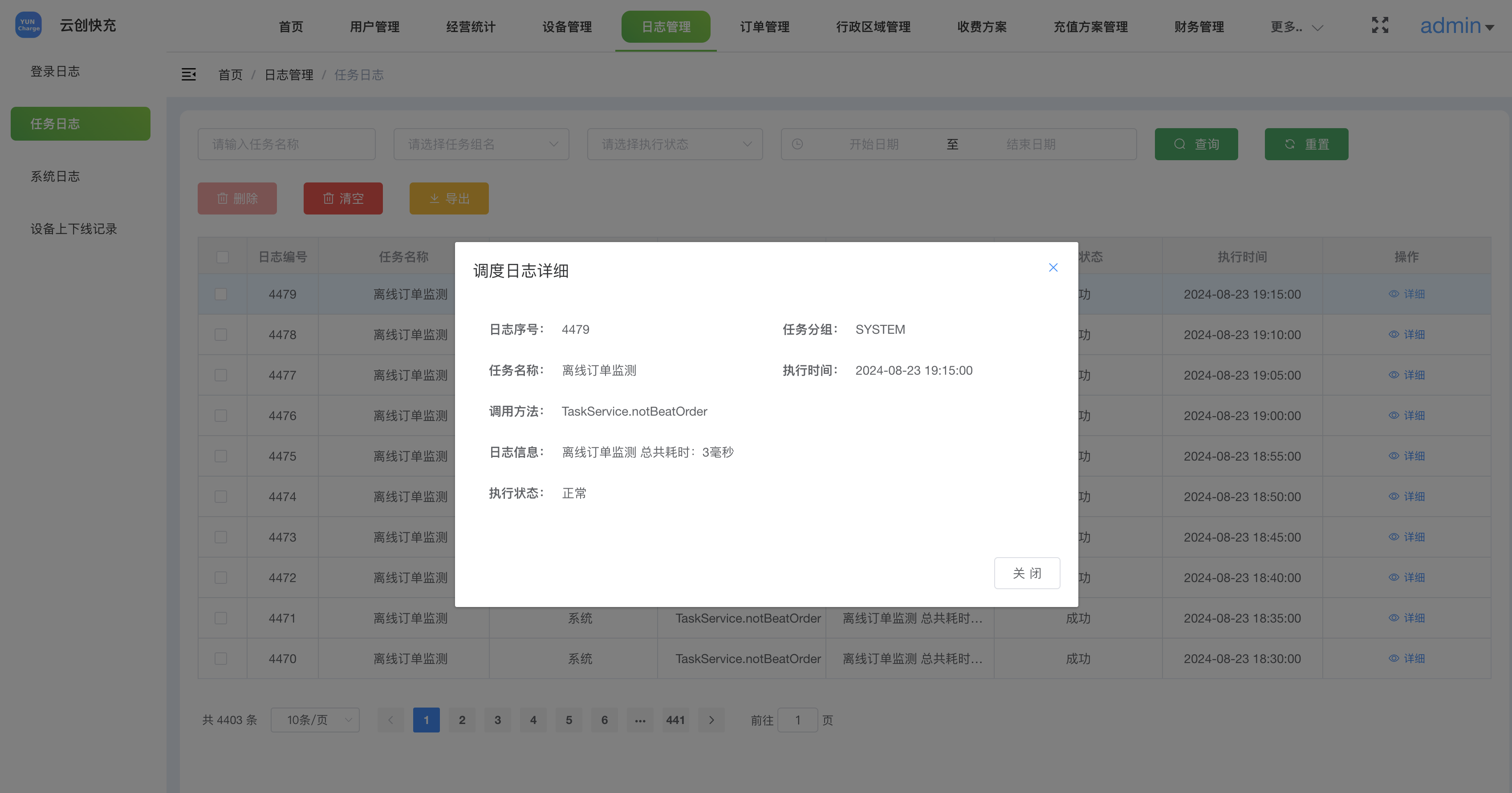Open 设备上下线记录 in the sidebar
This screenshot has height=793, width=1512.
coord(74,229)
